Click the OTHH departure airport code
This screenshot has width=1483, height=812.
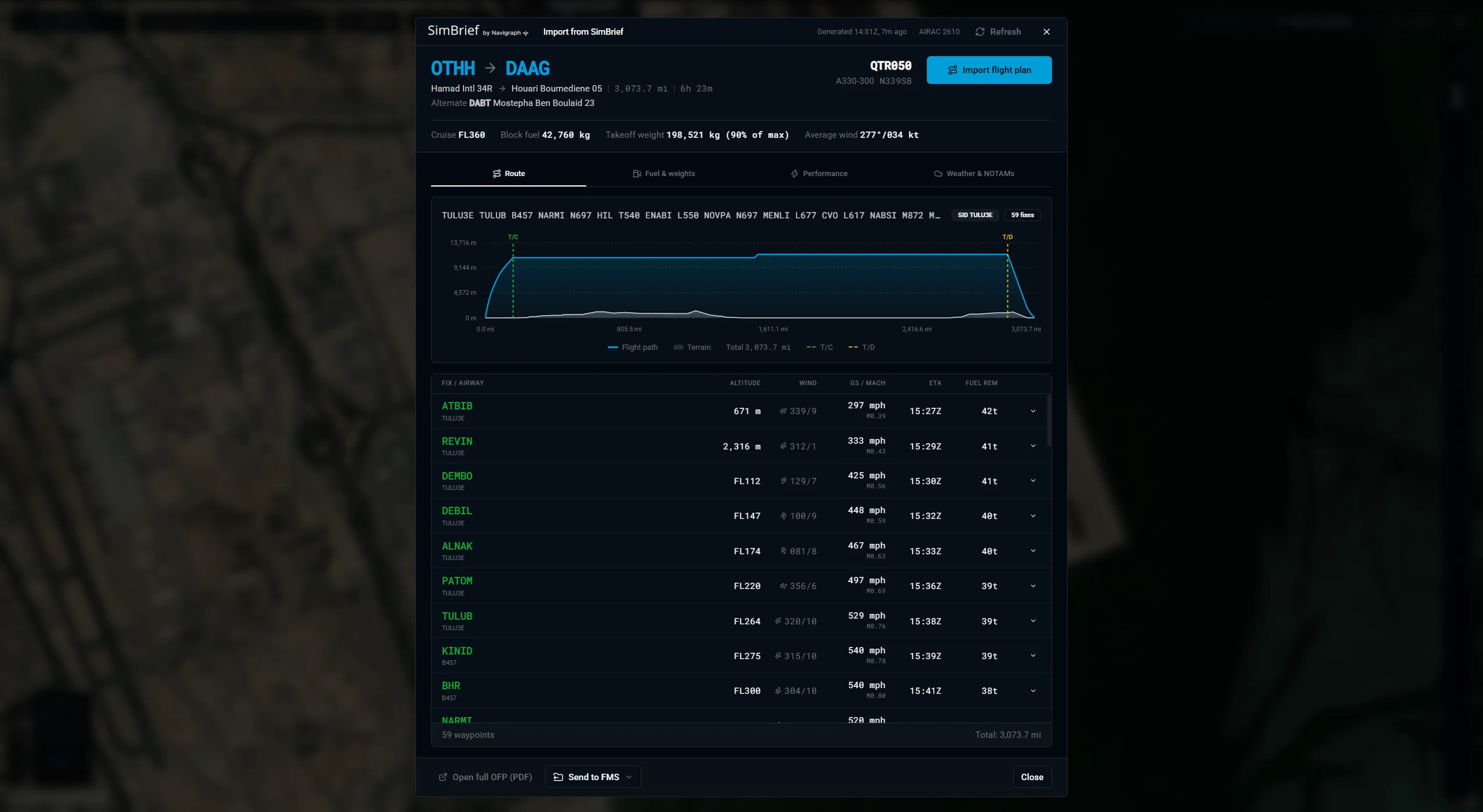pos(453,68)
